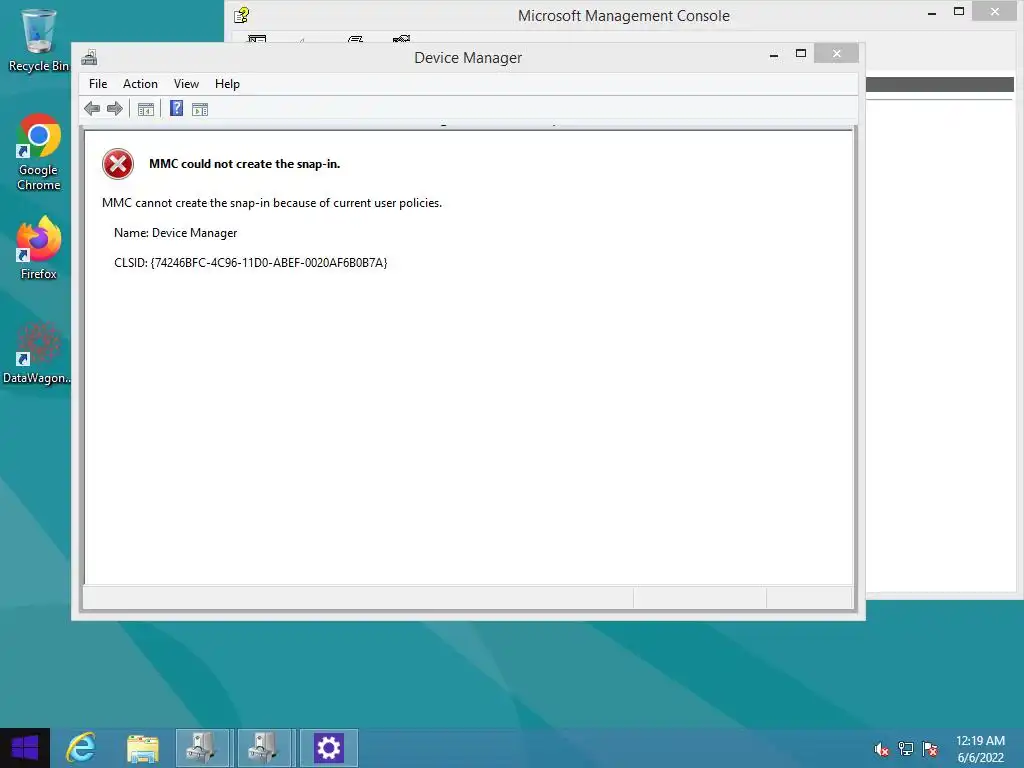
Task: Click the blue Help toolbar icon
Action: 176,108
